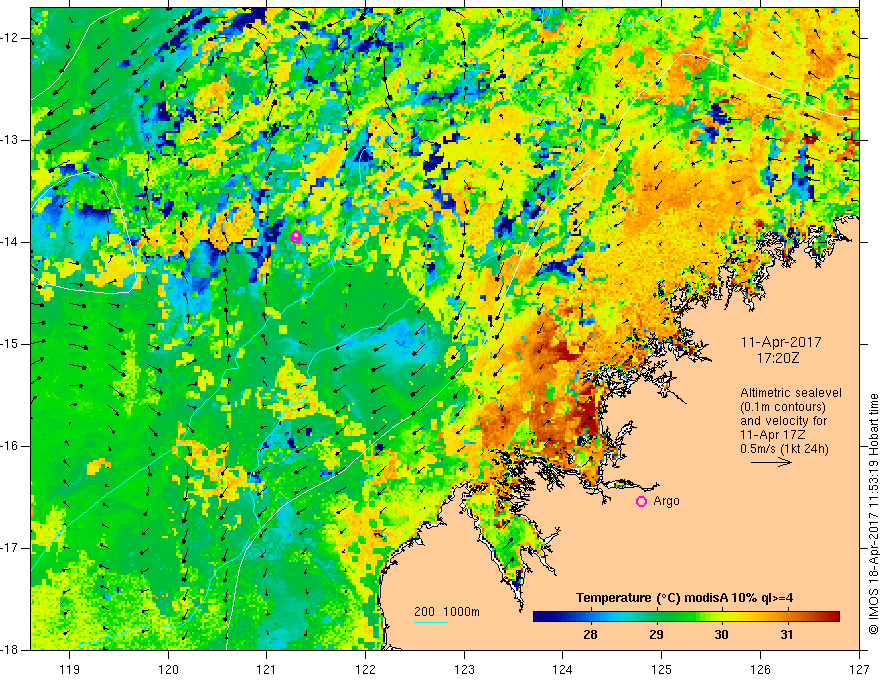Click the colorbar tick label '30'
The width and height of the screenshot is (880, 680).
[722, 635]
